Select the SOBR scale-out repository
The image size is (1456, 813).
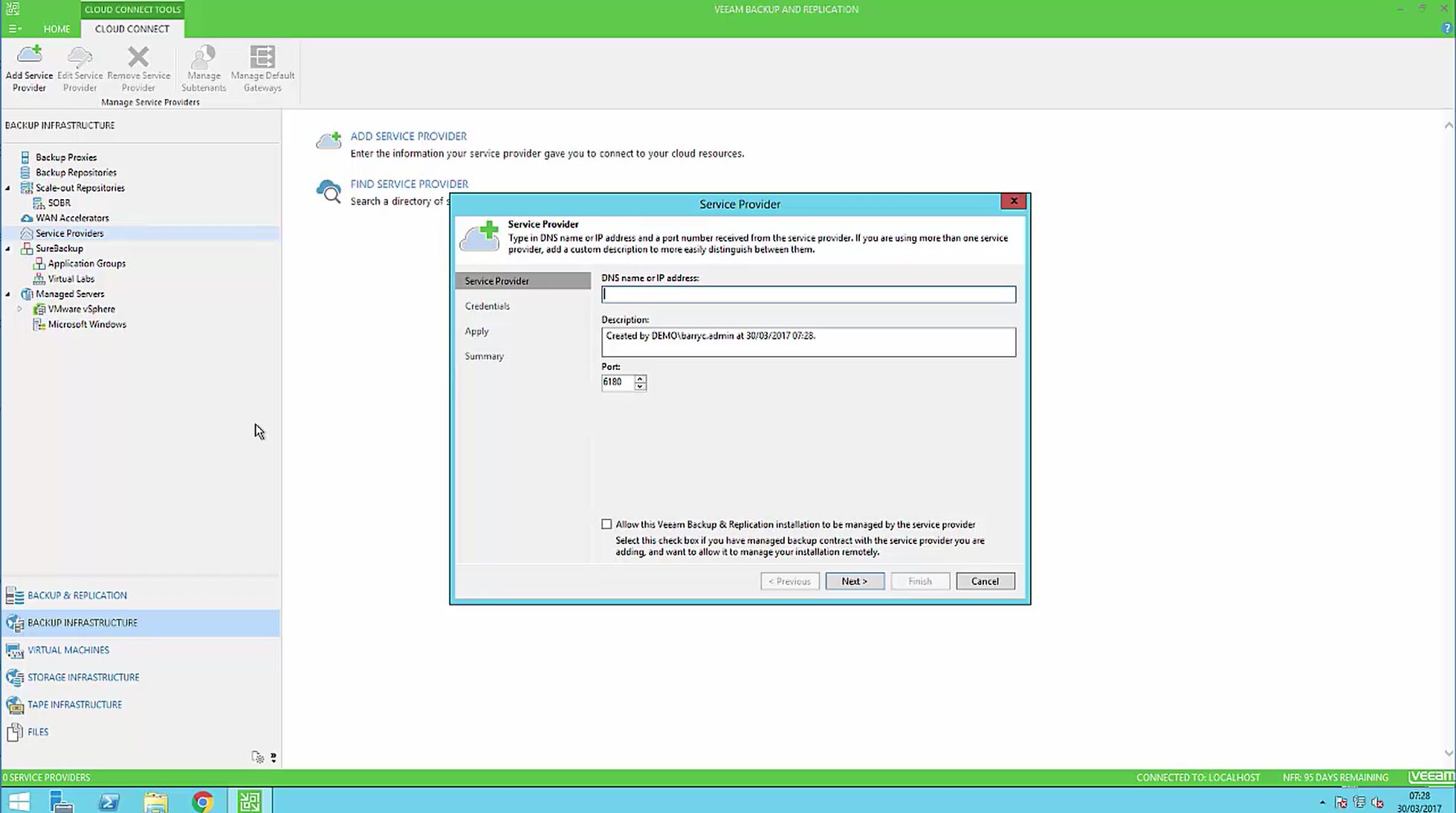(59, 203)
